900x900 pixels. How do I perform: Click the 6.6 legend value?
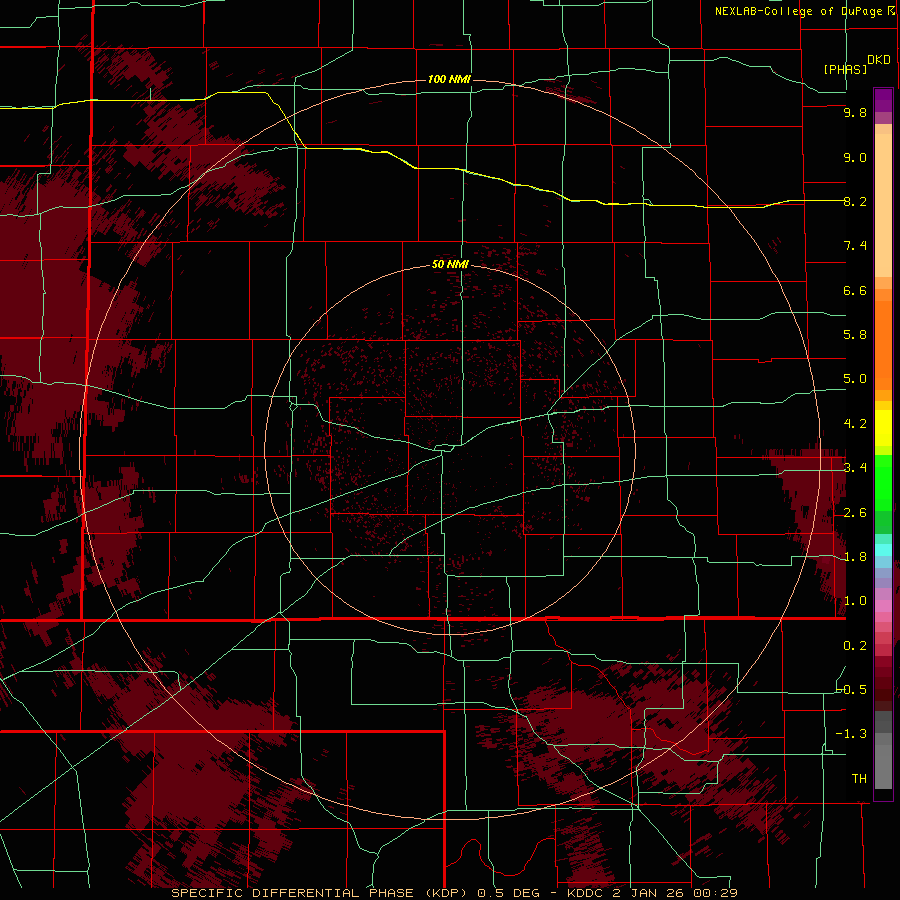pos(855,290)
